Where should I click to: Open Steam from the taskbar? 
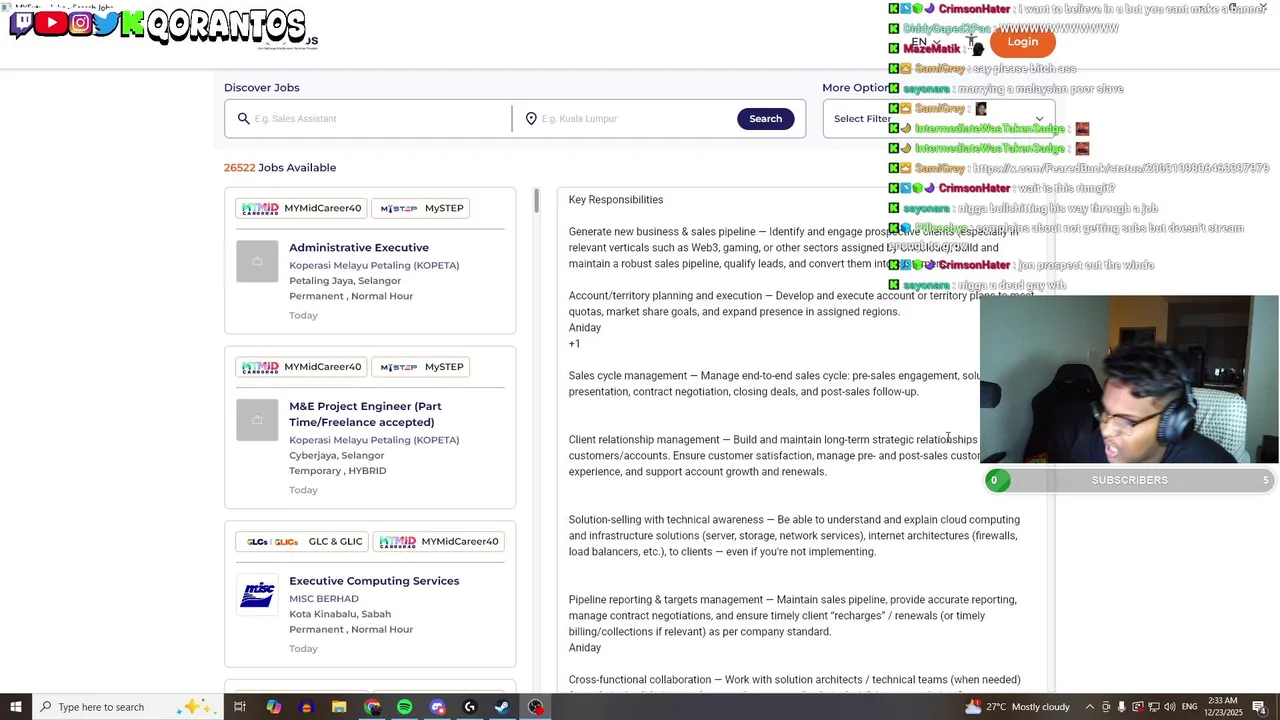(502, 707)
